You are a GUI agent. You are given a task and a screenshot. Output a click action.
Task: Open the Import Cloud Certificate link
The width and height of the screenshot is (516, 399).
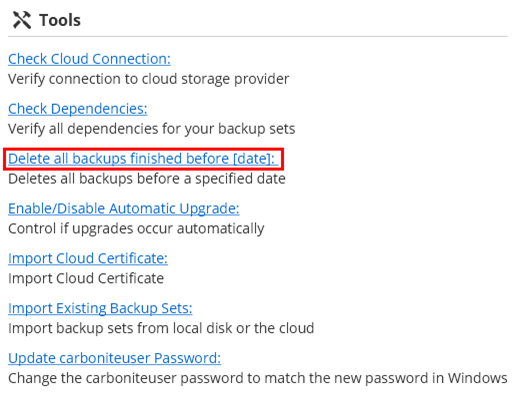88,258
